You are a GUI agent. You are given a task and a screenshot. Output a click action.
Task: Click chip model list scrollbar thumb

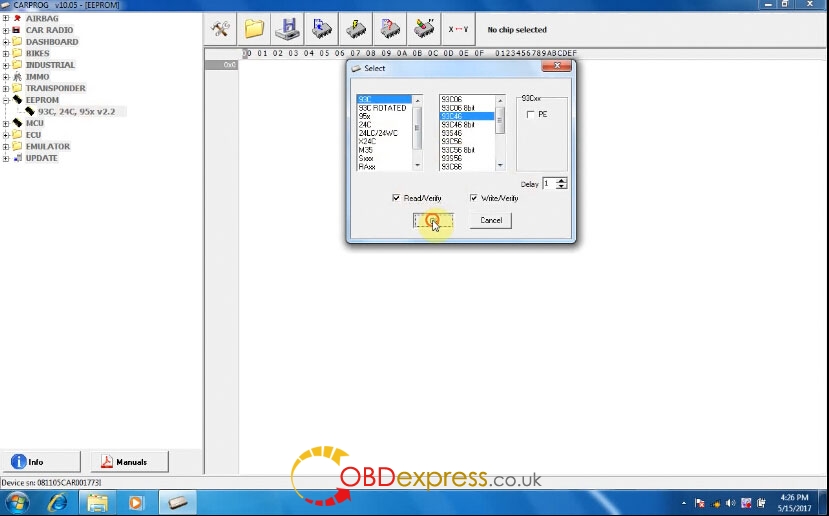pos(500,123)
